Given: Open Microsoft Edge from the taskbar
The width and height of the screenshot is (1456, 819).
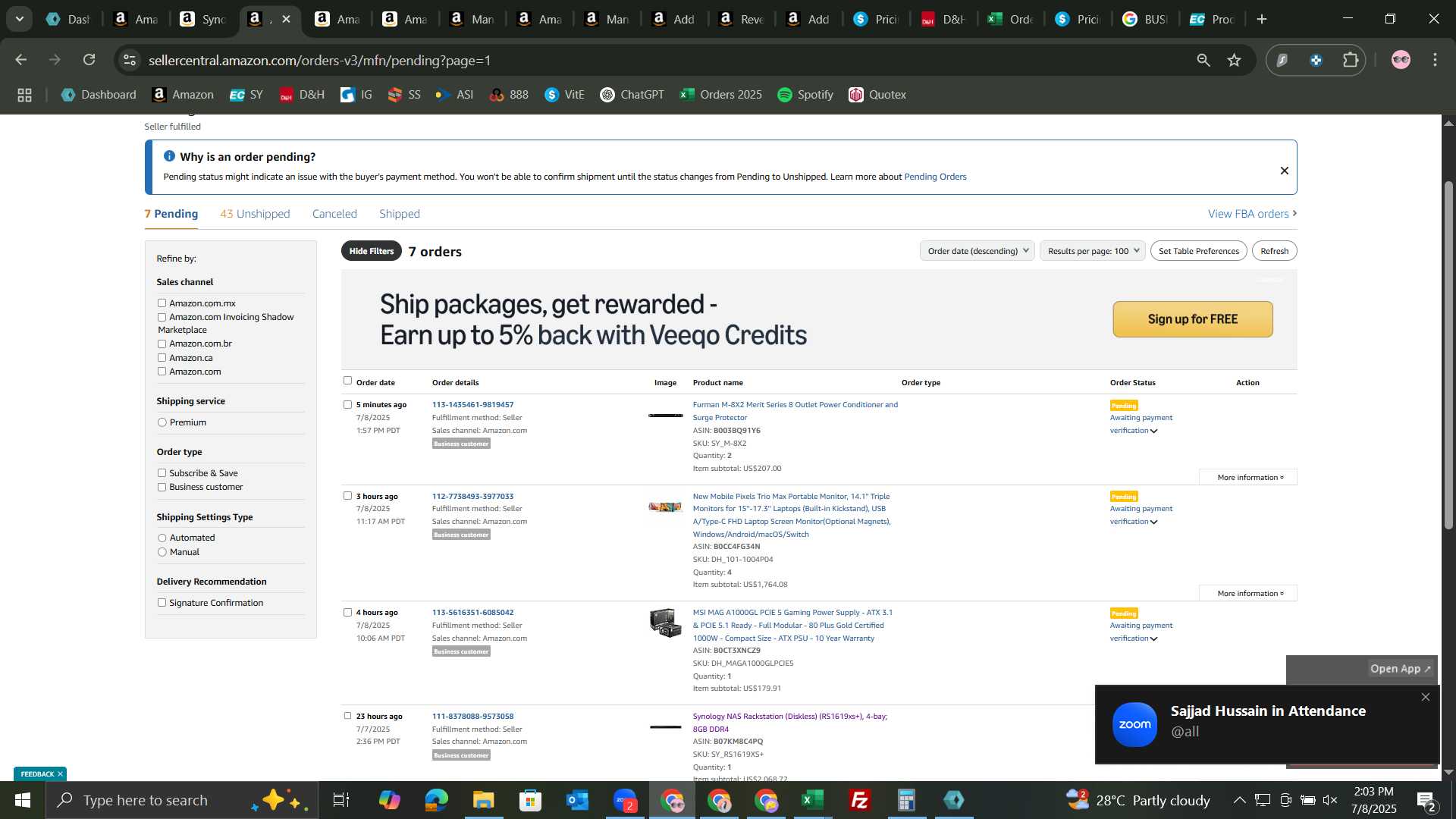Looking at the screenshot, I should pyautogui.click(x=436, y=800).
